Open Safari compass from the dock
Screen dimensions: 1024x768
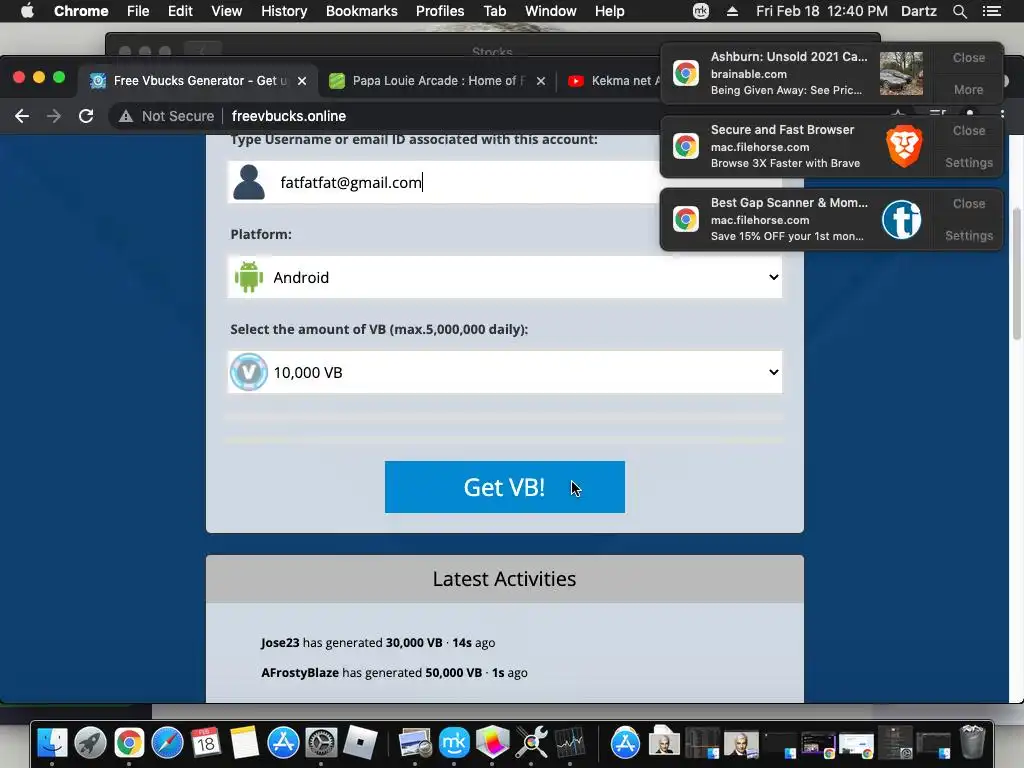tap(167, 743)
